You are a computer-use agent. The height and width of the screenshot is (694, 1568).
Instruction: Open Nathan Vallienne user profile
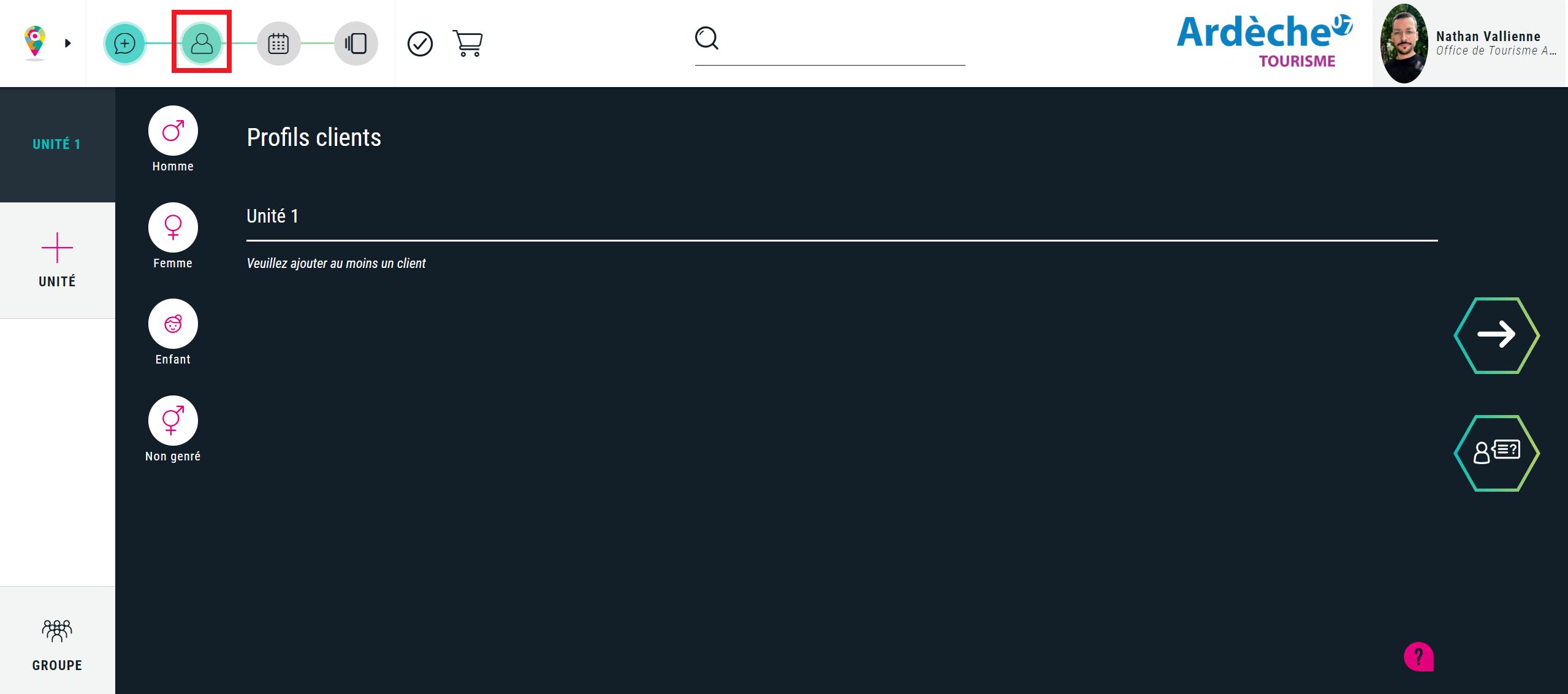(x=1469, y=43)
